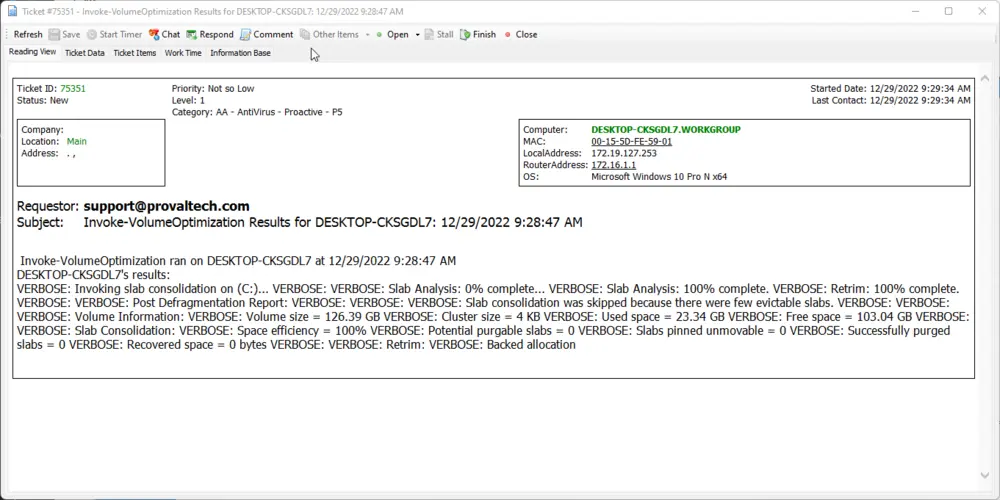1000x500 pixels.
Task: Open the Work Time tab
Action: tap(183, 53)
